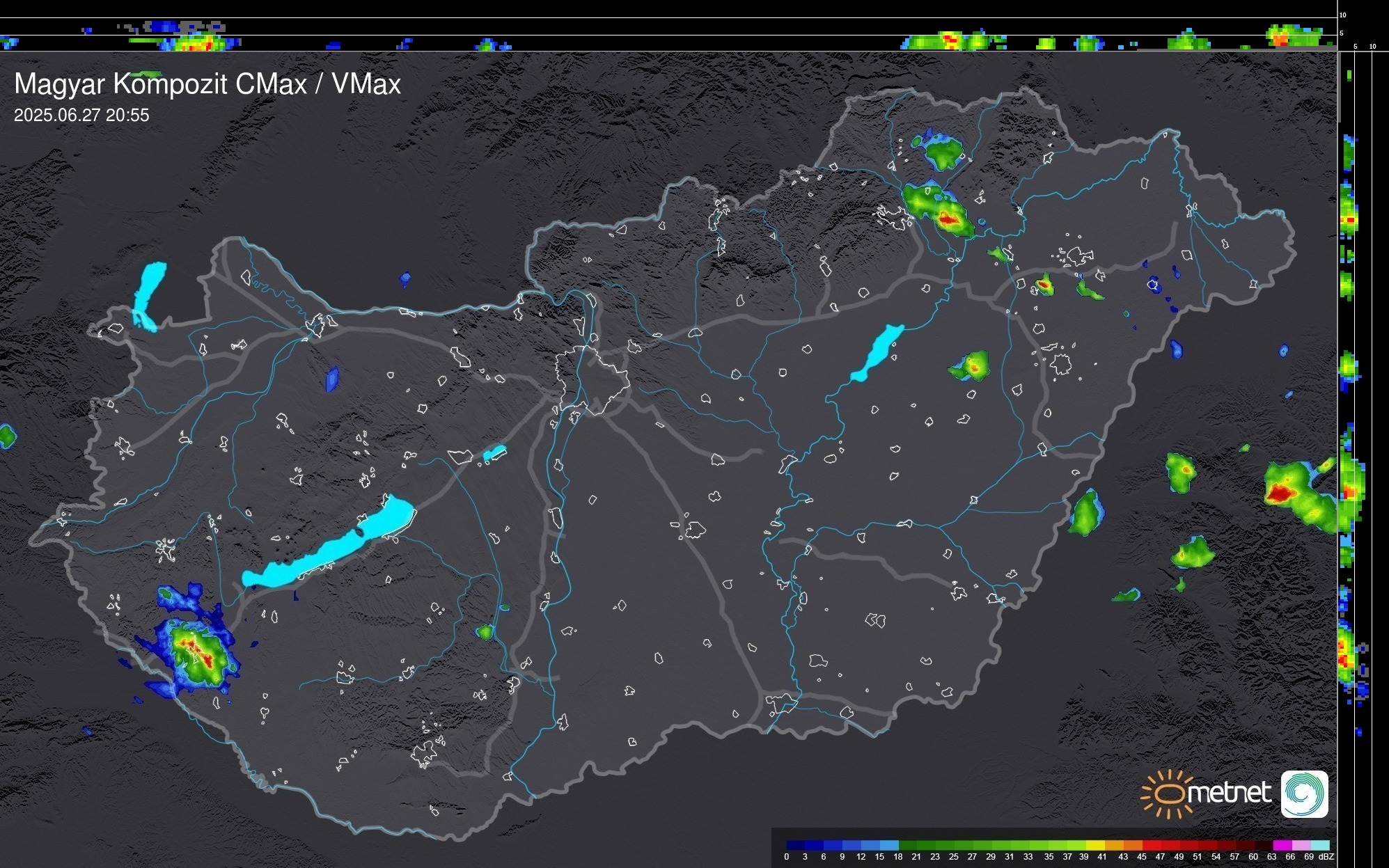Click the teal spiral radar app icon

tap(1304, 794)
